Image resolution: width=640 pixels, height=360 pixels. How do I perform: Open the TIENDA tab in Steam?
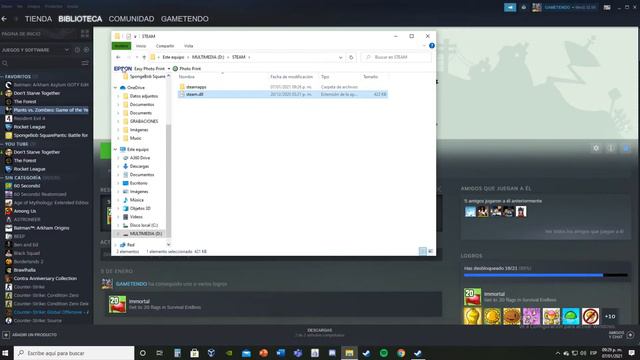38,19
